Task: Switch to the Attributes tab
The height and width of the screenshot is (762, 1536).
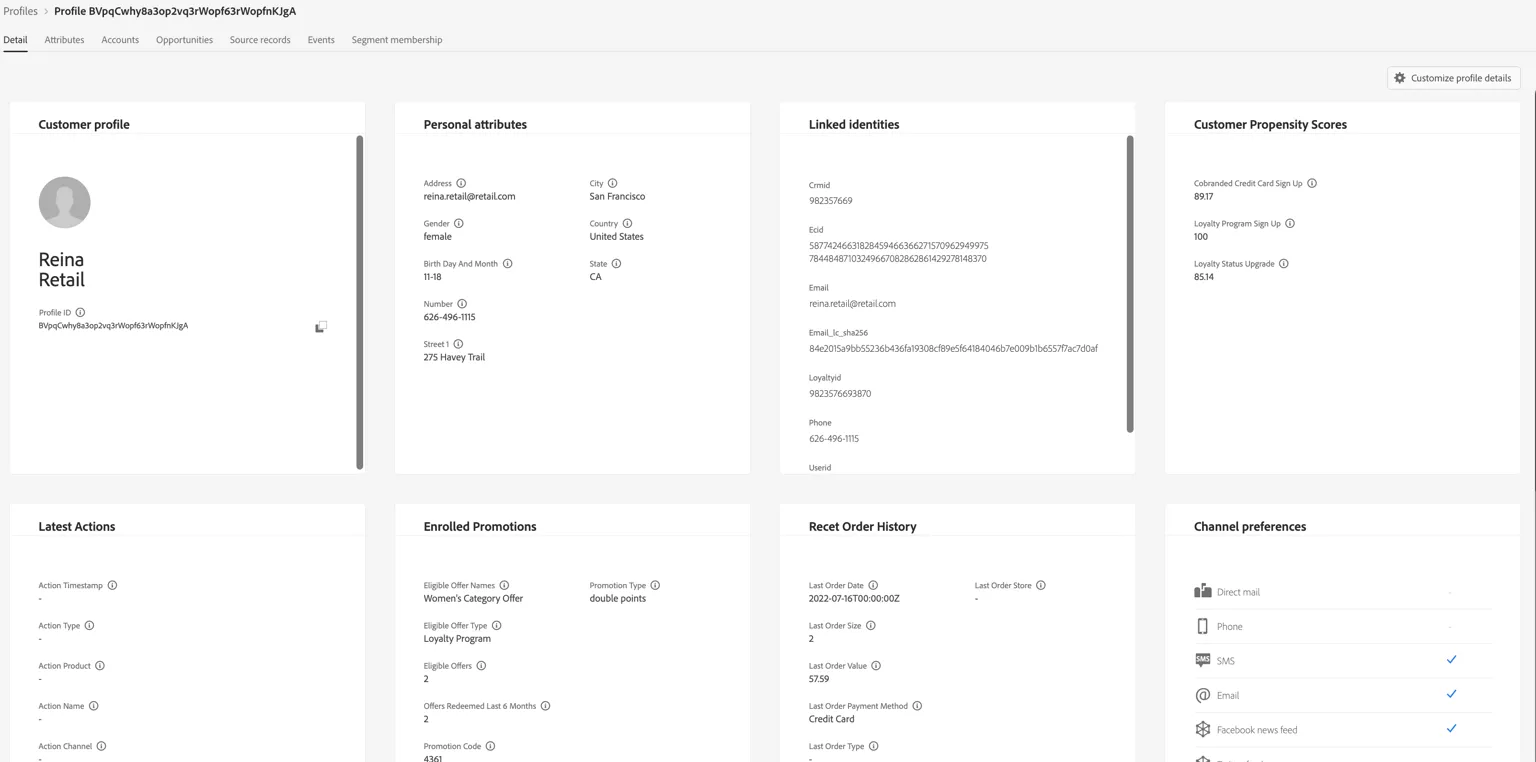Action: [x=64, y=40]
